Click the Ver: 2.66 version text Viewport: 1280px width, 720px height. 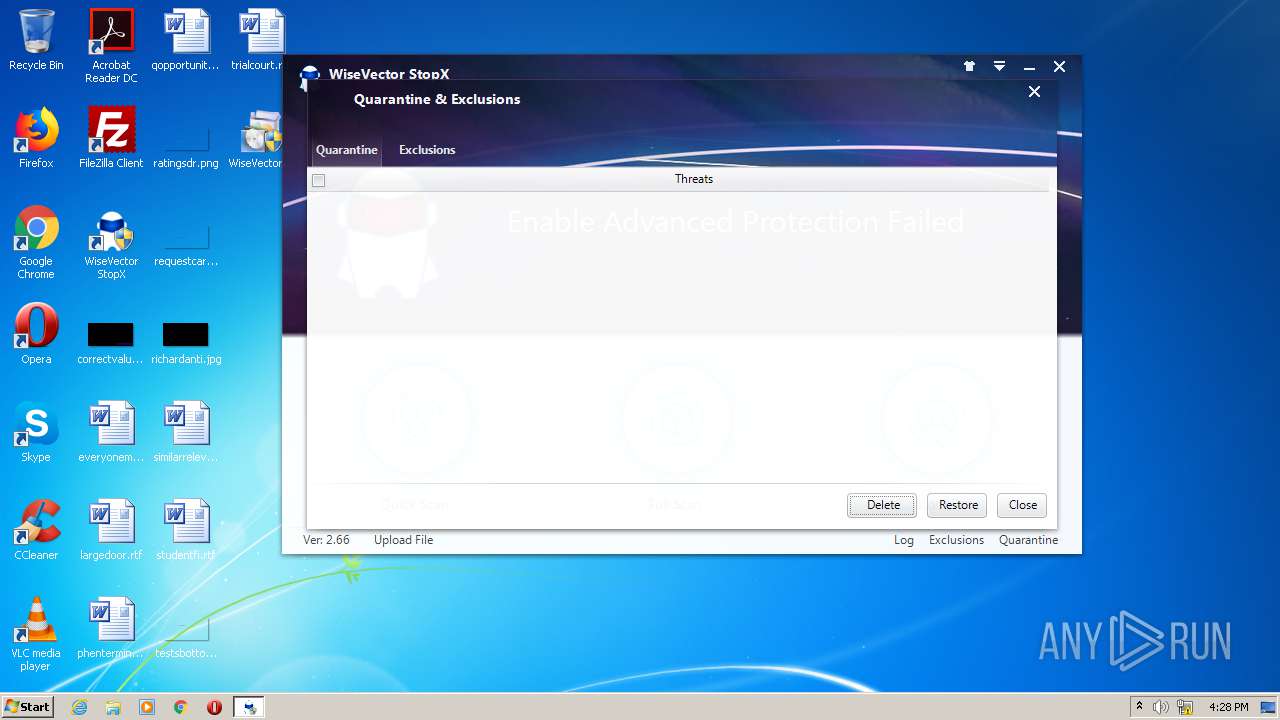pos(326,540)
